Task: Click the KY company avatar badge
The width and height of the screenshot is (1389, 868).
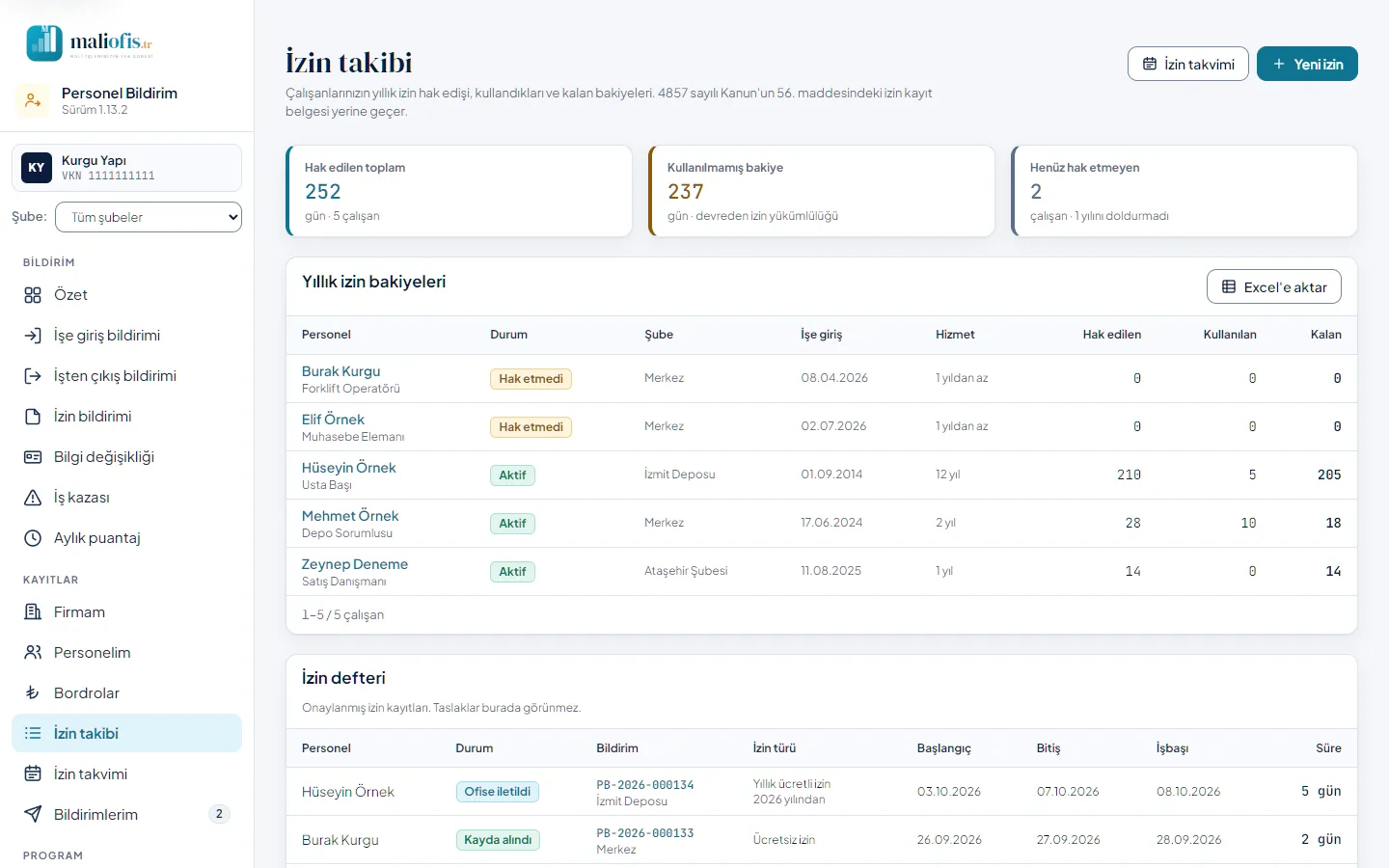Action: (37, 168)
